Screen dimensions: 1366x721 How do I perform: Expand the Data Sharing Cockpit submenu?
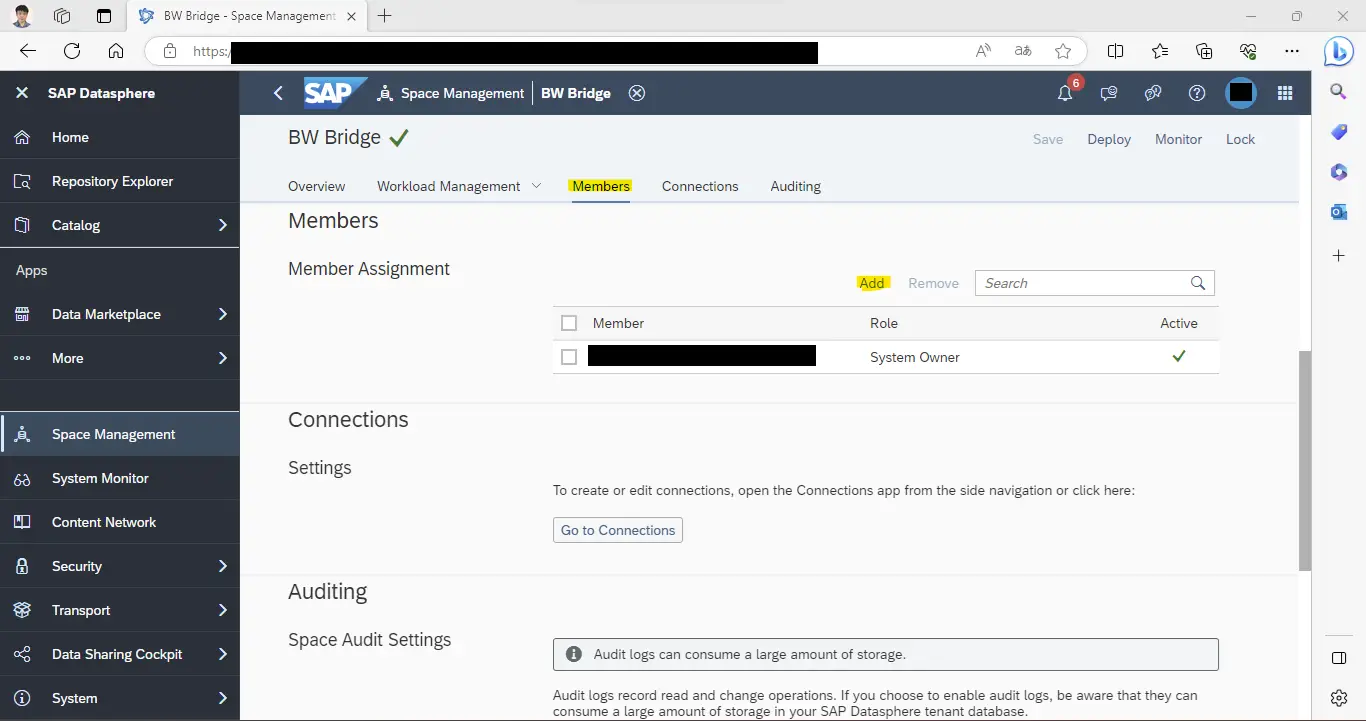click(x=222, y=654)
